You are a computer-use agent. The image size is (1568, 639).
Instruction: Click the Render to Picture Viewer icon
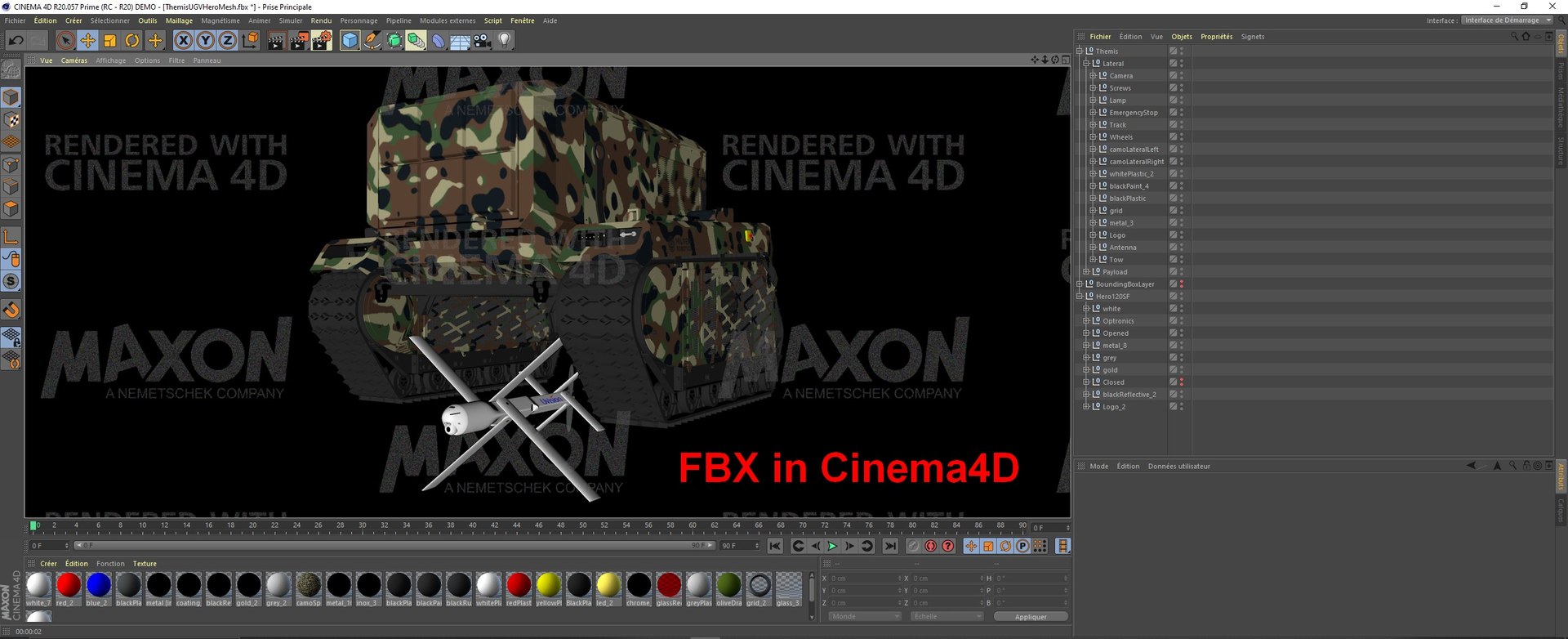299,40
